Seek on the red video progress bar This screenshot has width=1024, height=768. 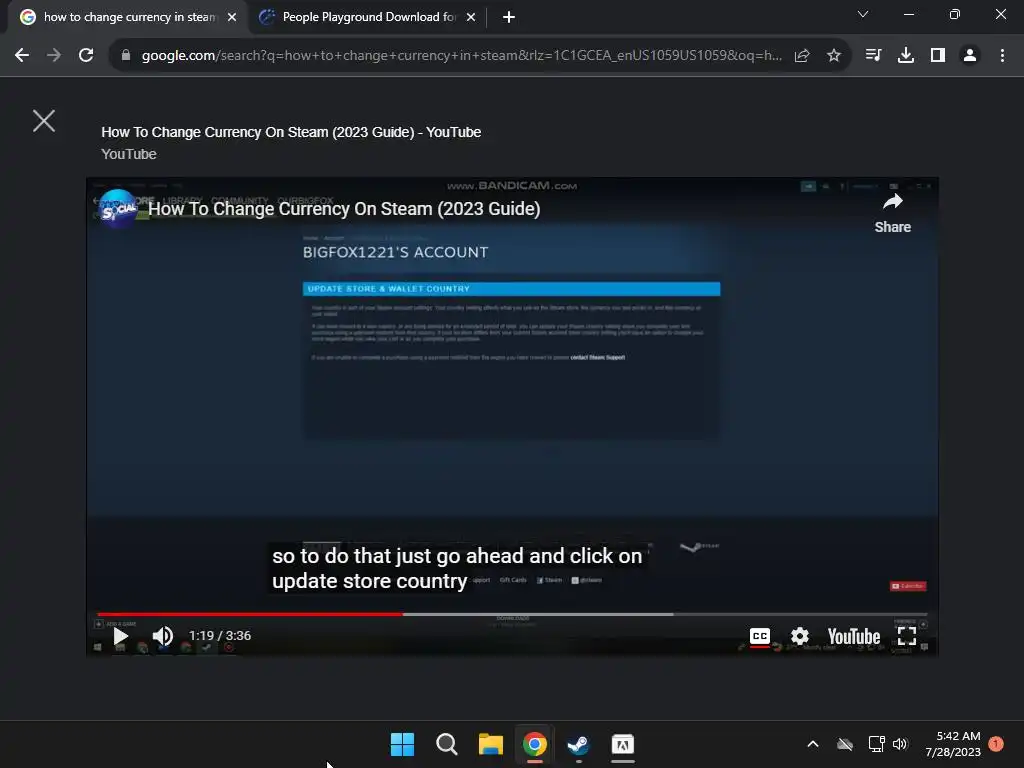[x=250, y=614]
